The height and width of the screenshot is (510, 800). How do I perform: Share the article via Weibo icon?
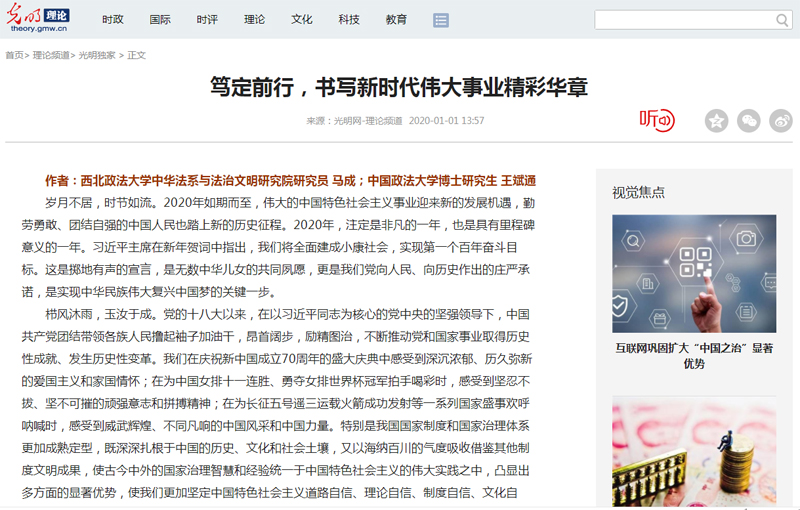pyautogui.click(x=780, y=121)
